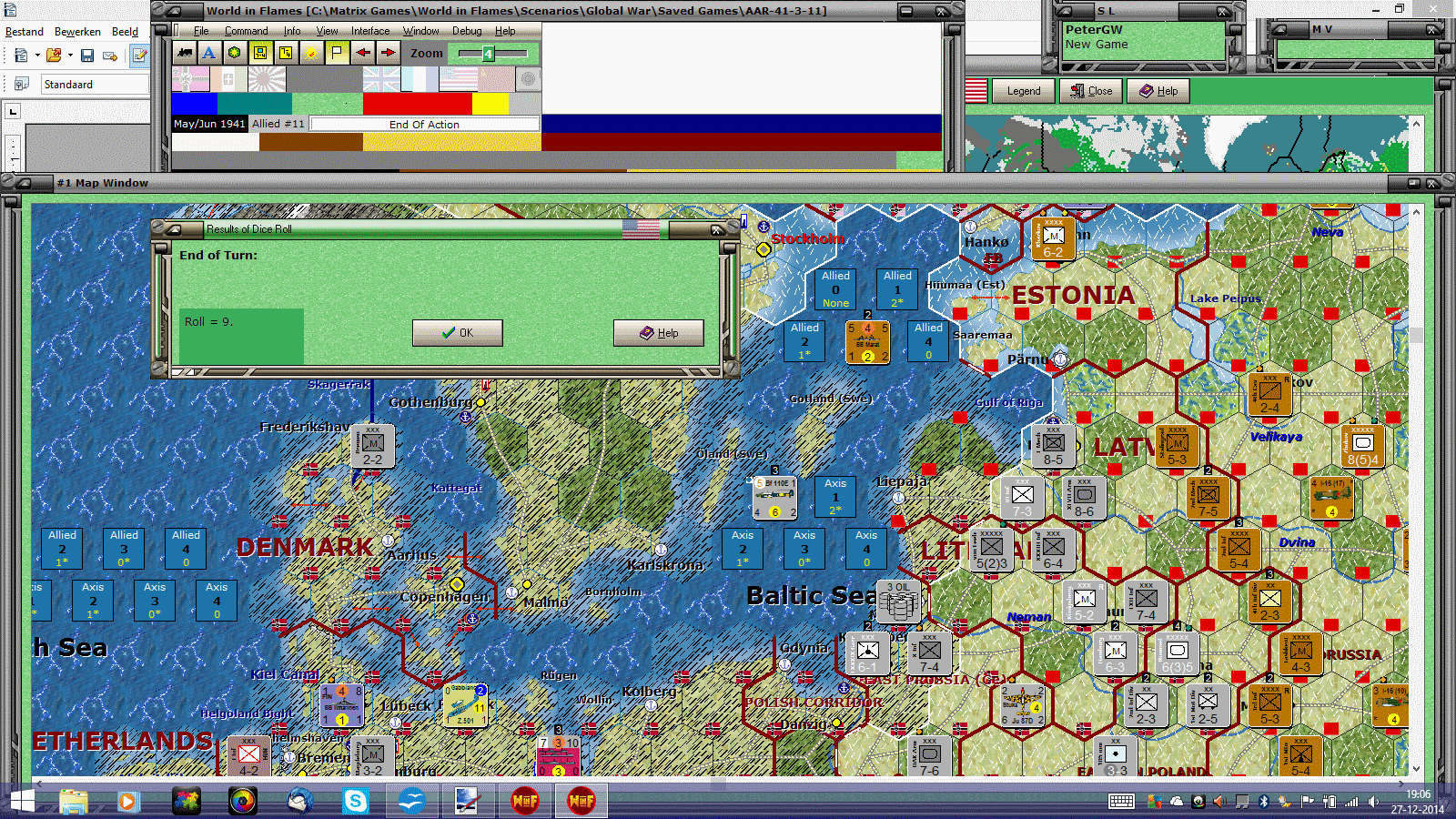Select the 3 OIL counter in the Baltic
The image size is (1456, 819).
899,601
